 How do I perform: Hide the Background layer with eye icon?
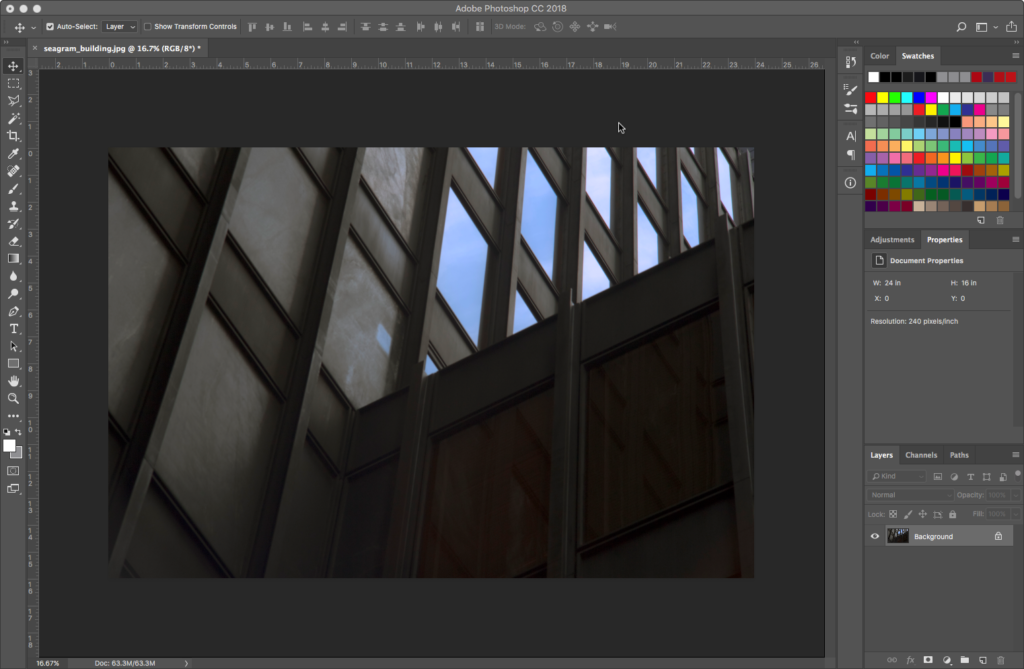click(x=875, y=537)
